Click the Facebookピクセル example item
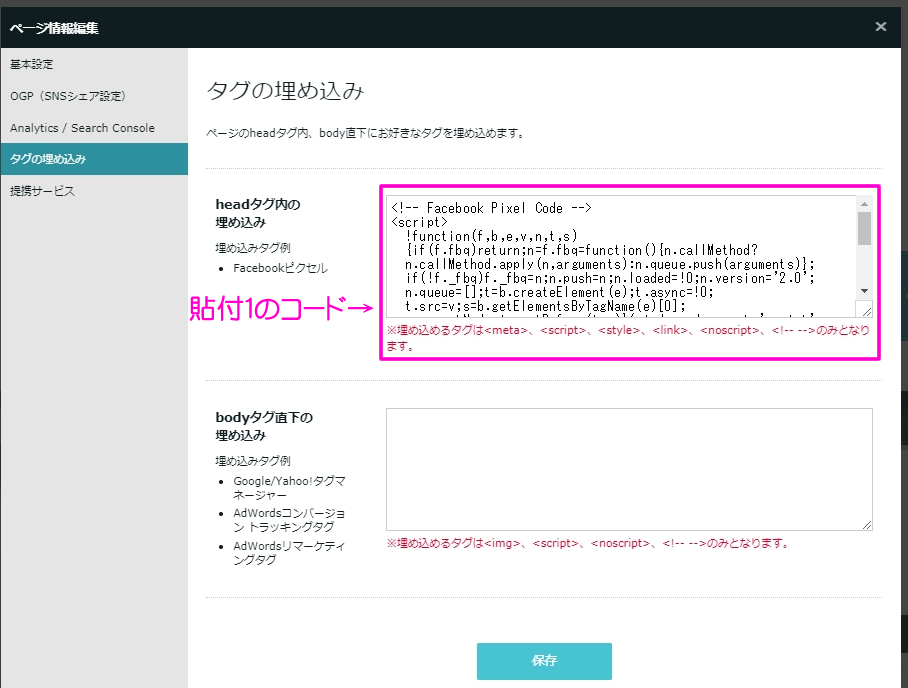Screen dimensions: 908x688 click(279, 268)
